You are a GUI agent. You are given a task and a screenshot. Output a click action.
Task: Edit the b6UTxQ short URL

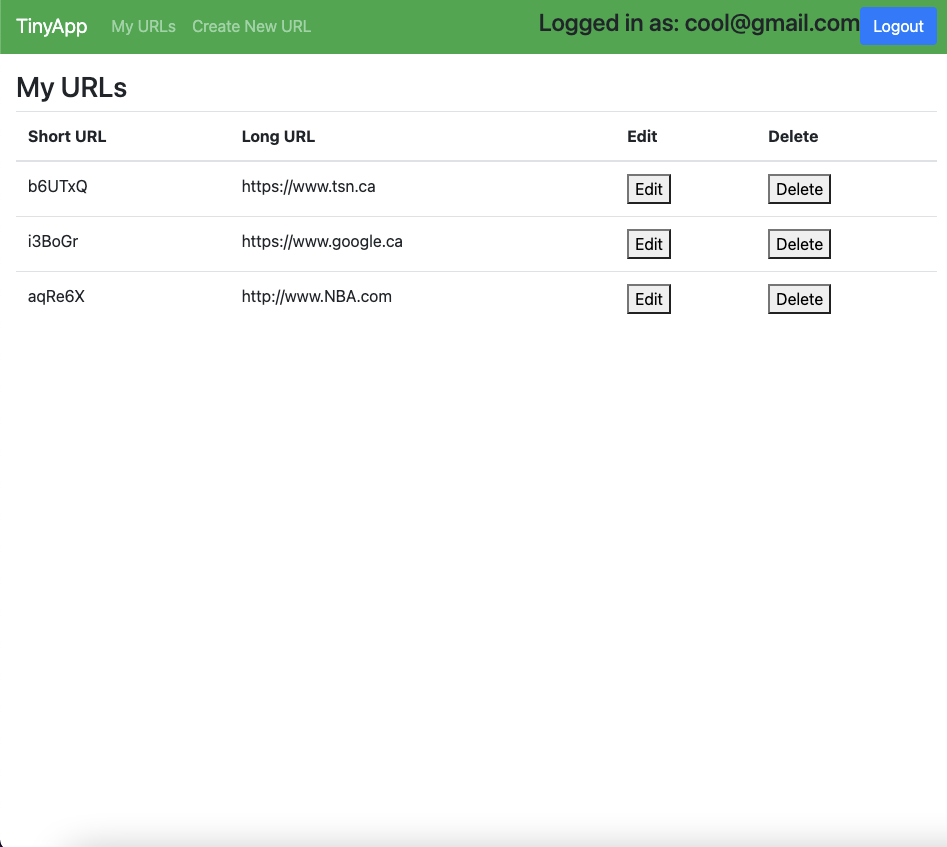pos(648,188)
